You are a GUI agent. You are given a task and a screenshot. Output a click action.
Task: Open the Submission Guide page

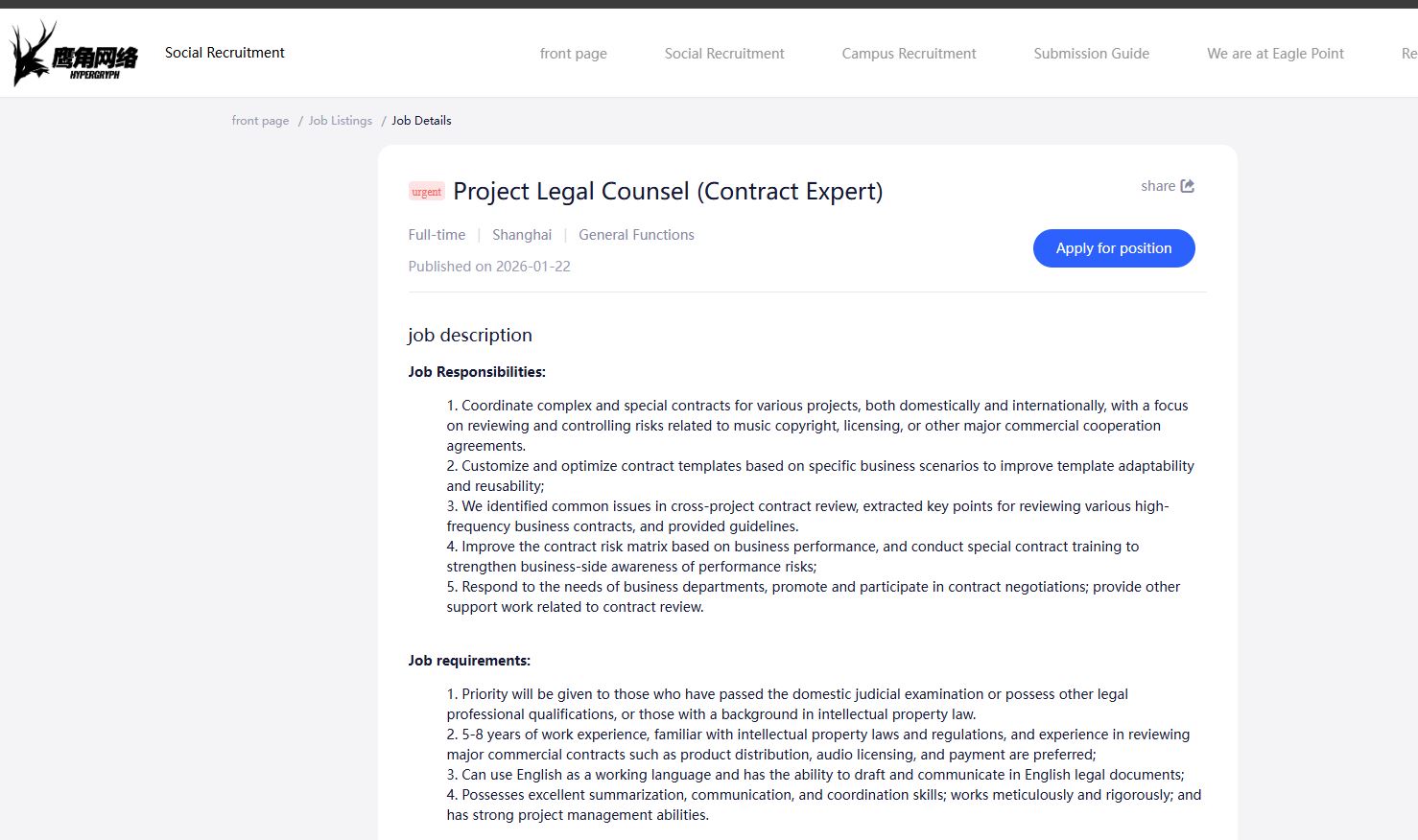1092,54
